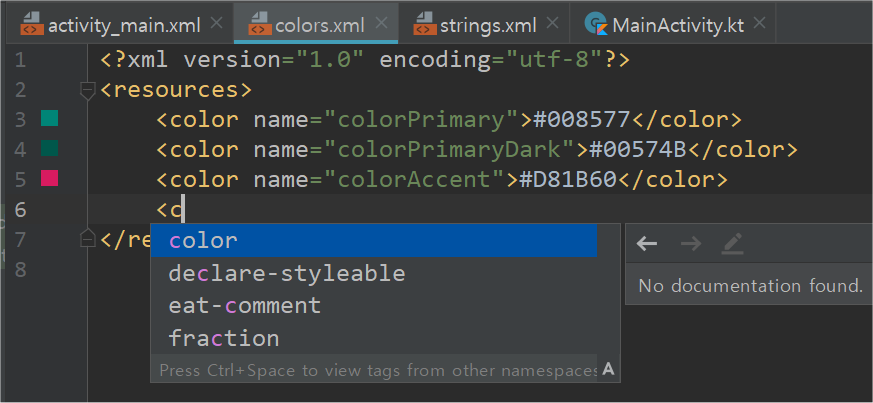Viewport: 873px width, 403px height.
Task: Open the colorPrimary gutter color swatch
Action: [x=50, y=119]
